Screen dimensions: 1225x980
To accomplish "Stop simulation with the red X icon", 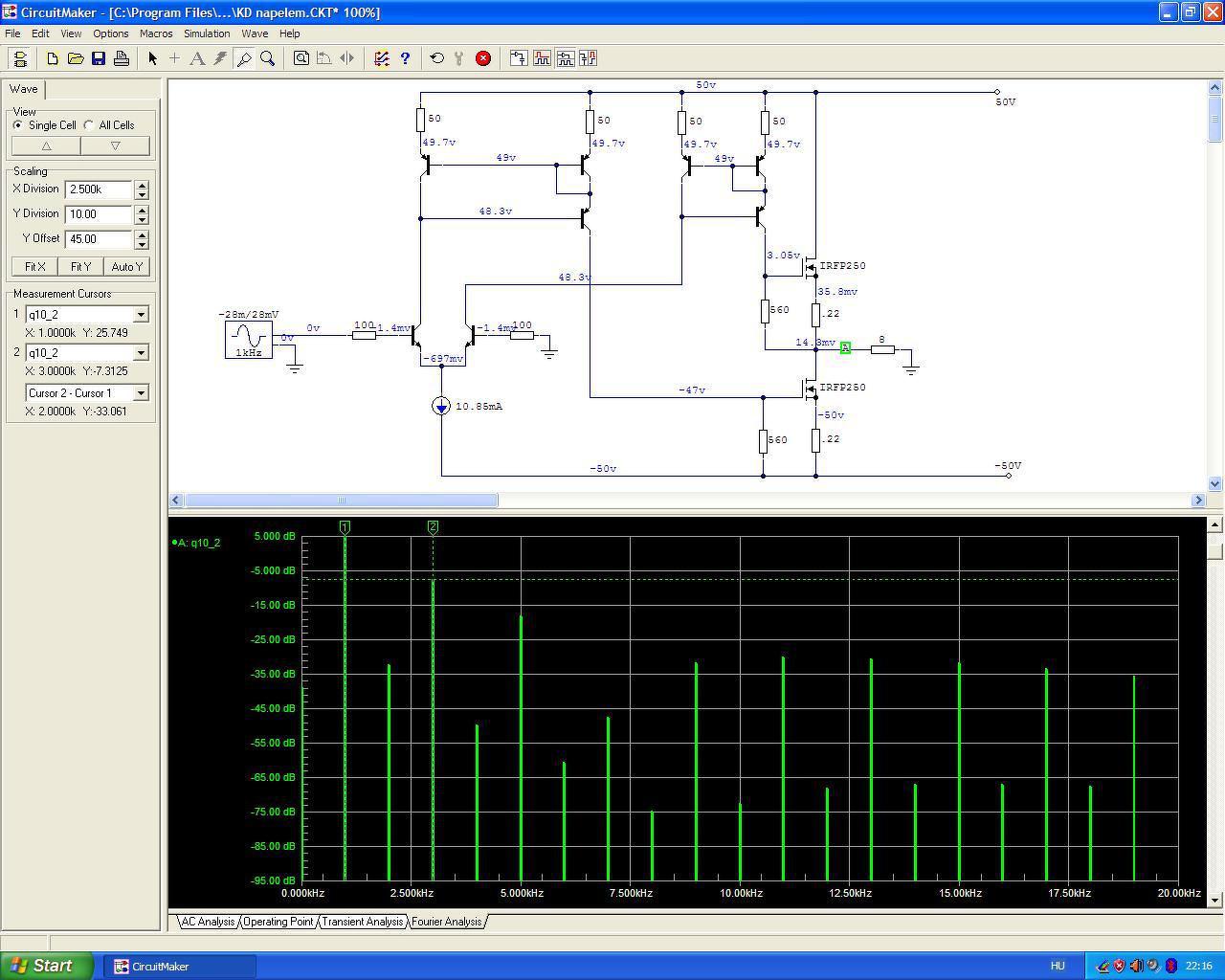I will (x=483, y=58).
